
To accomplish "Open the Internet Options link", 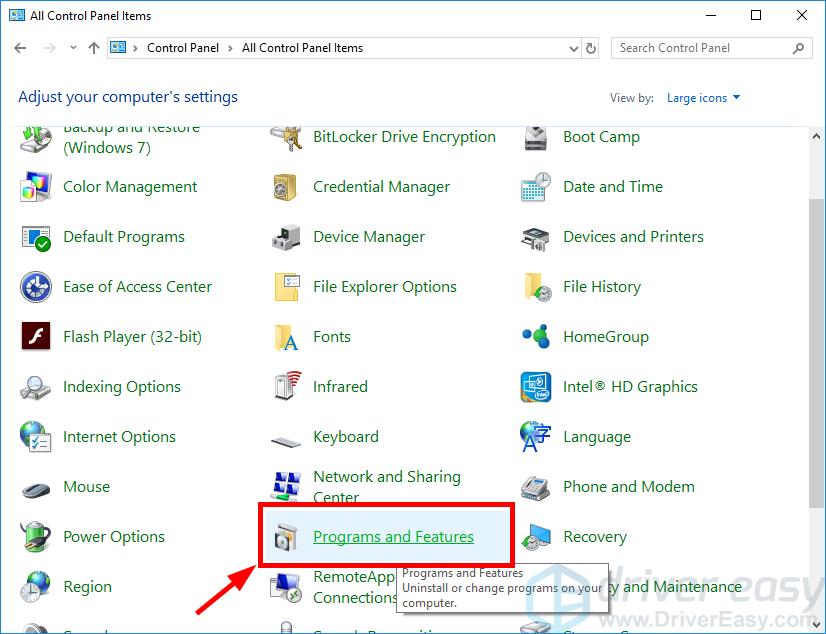I will (x=119, y=437).
